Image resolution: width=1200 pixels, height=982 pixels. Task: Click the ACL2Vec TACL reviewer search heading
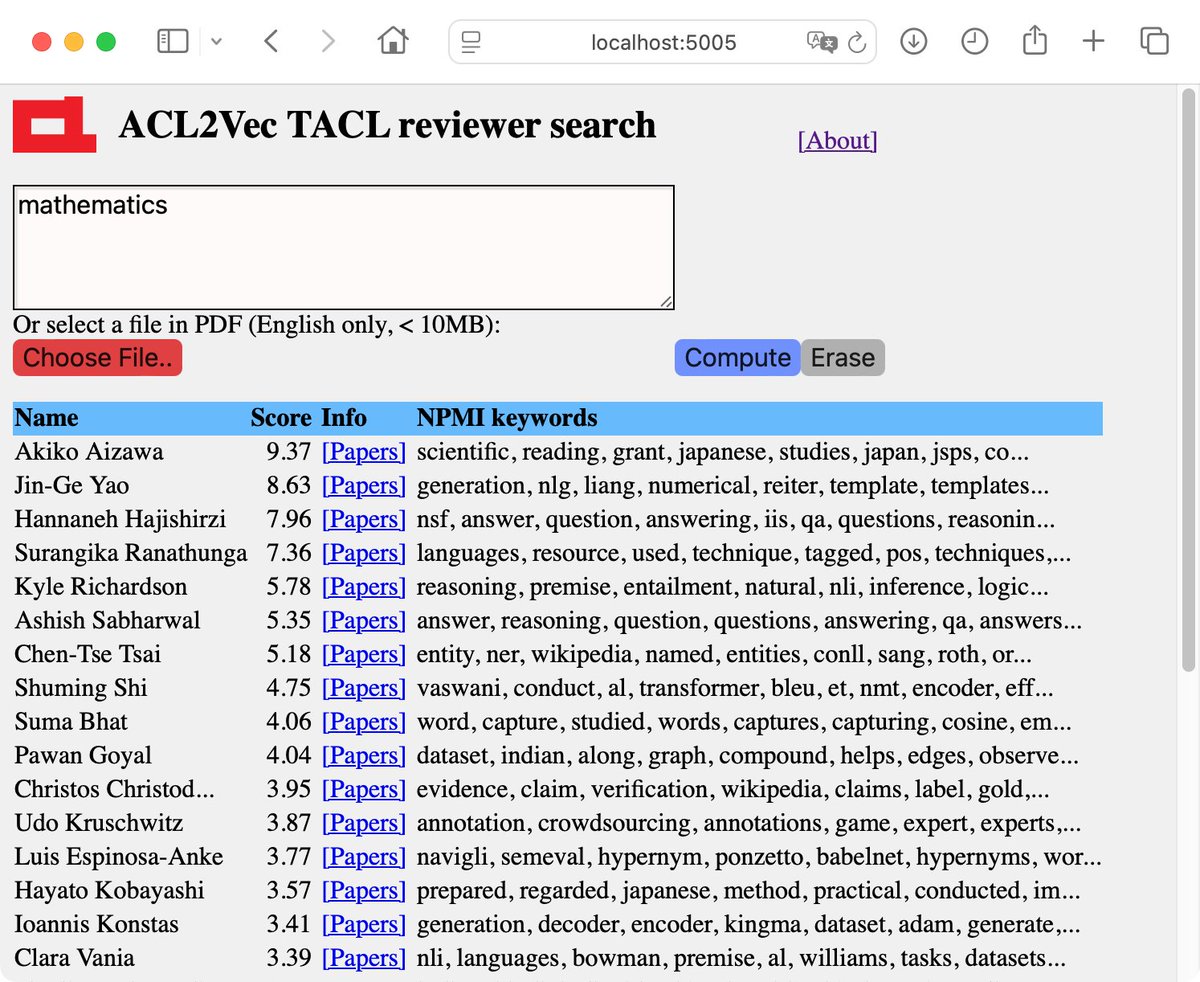click(x=387, y=125)
